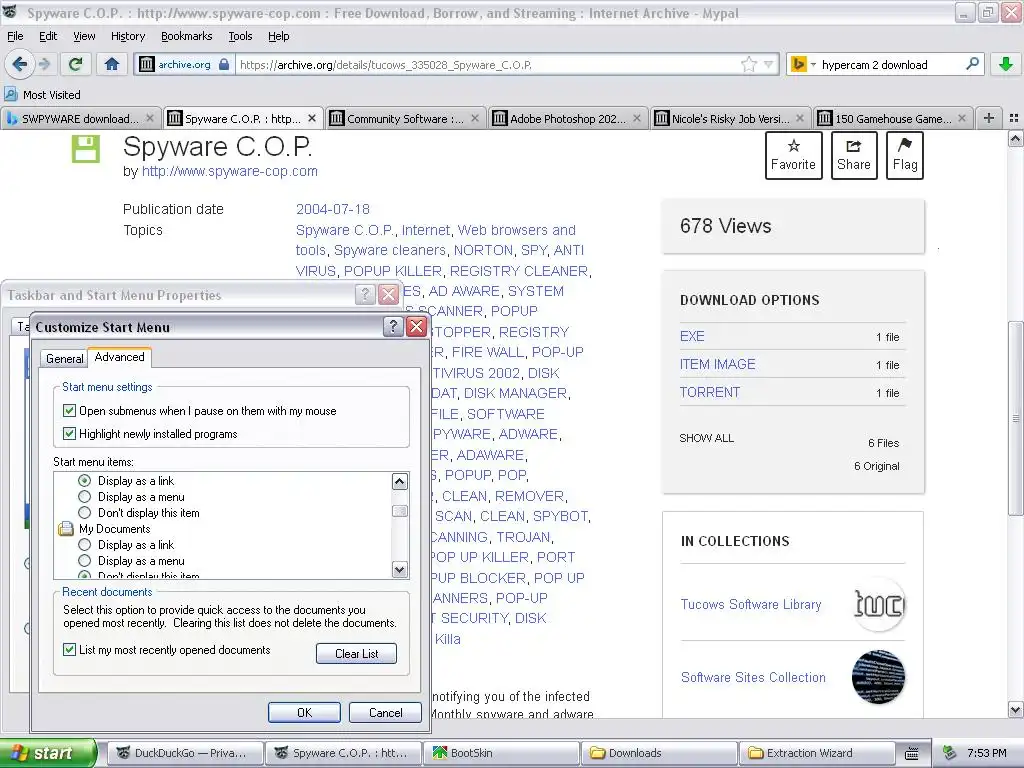Open Downloads folder from the taskbar
This screenshot has width=1024, height=768.
click(659, 753)
